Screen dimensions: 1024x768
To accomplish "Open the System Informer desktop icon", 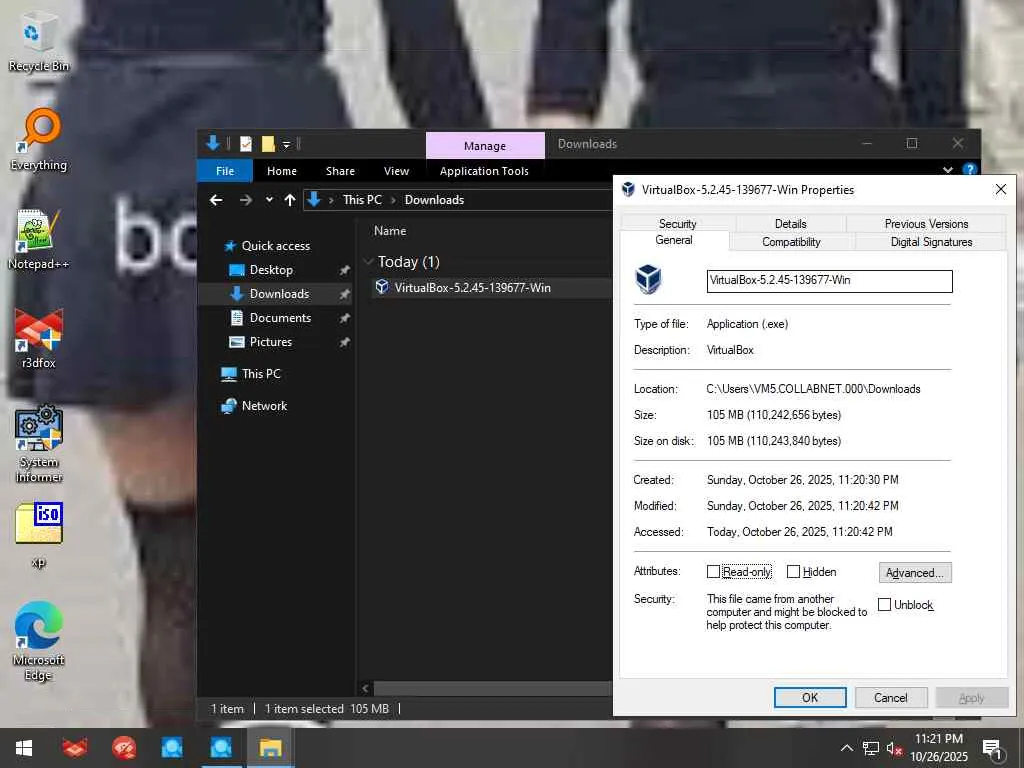I will [39, 444].
